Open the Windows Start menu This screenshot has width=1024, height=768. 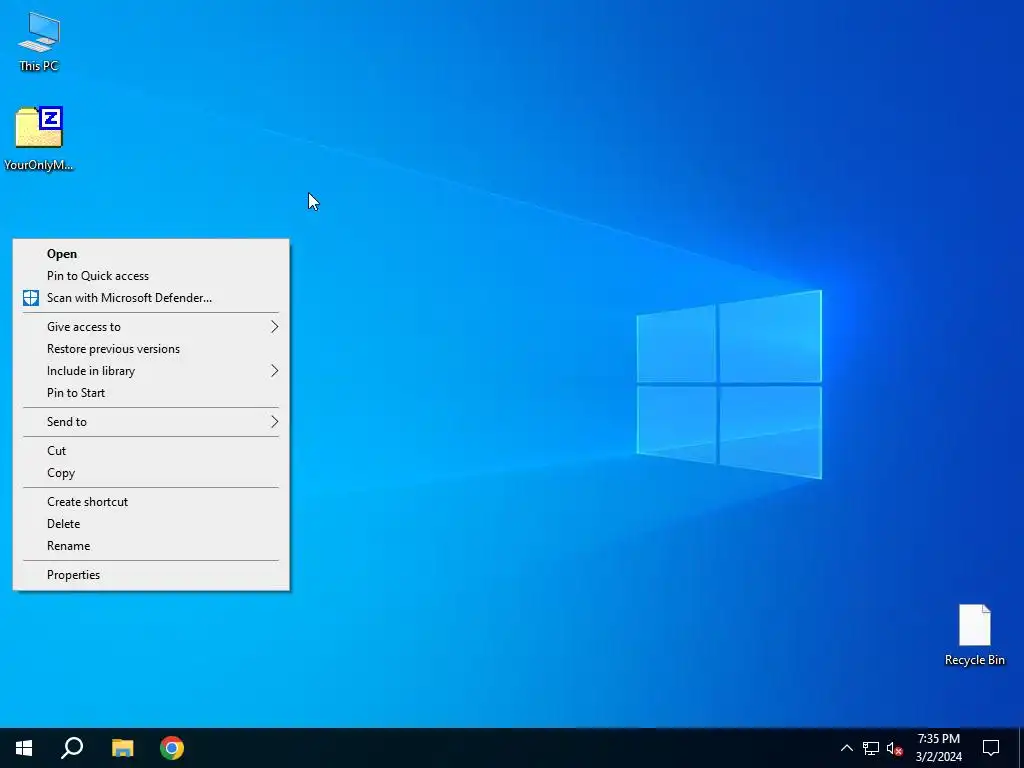[24, 748]
